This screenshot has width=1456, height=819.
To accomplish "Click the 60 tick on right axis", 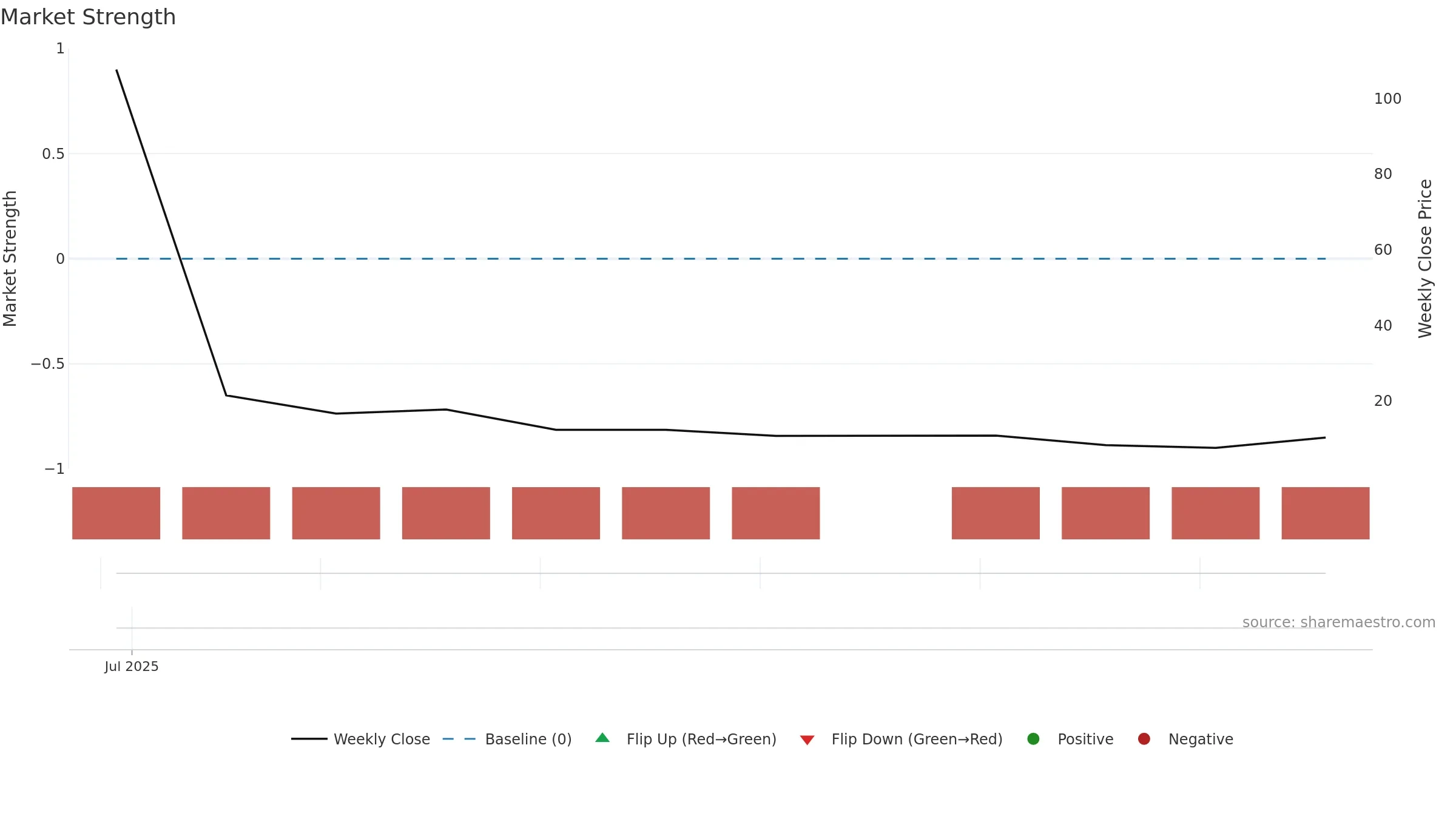I will (1383, 250).
